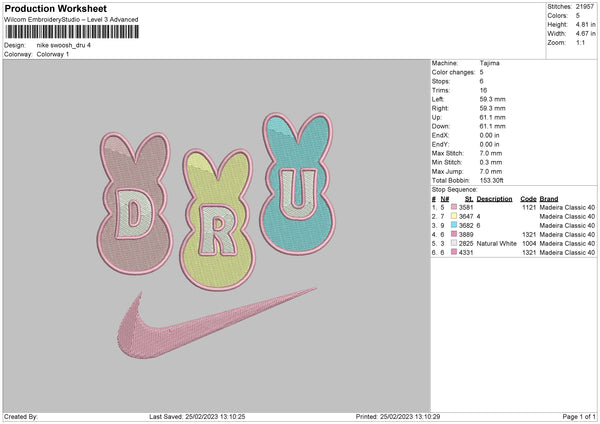This screenshot has height=424, width=600.
Task: Click the 'Stops:' label
Action: (x=440, y=81)
